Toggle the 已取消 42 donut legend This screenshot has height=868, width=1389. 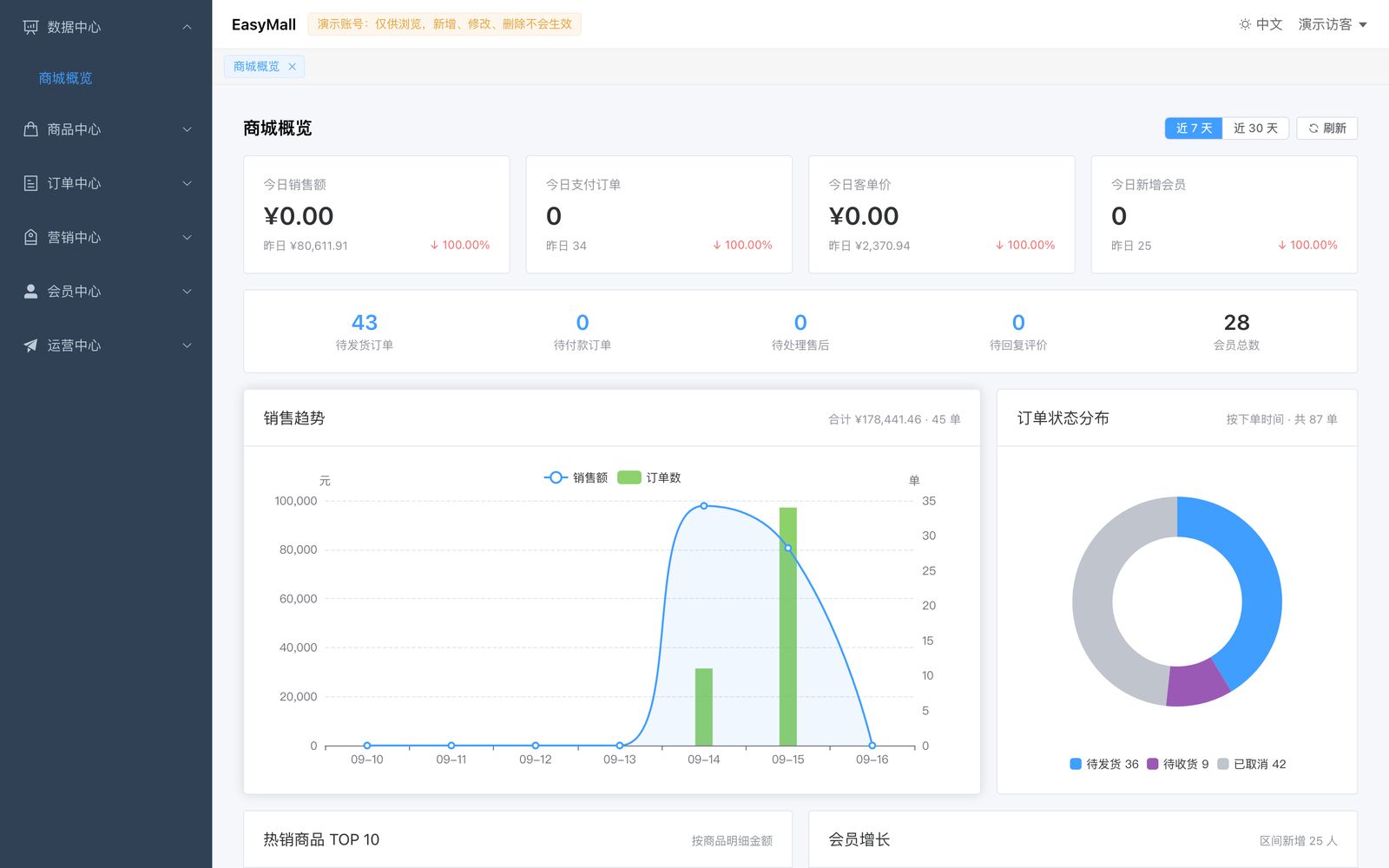(x=1252, y=764)
